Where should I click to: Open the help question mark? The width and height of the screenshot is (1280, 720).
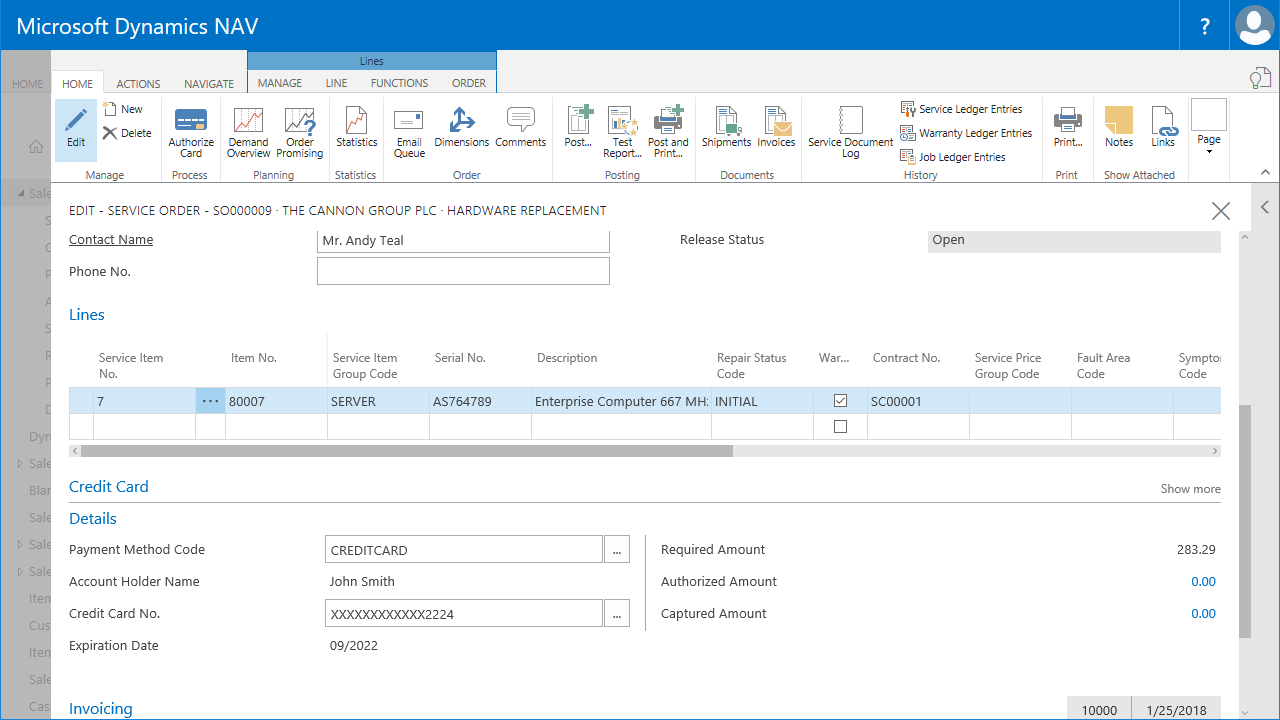pos(1206,26)
